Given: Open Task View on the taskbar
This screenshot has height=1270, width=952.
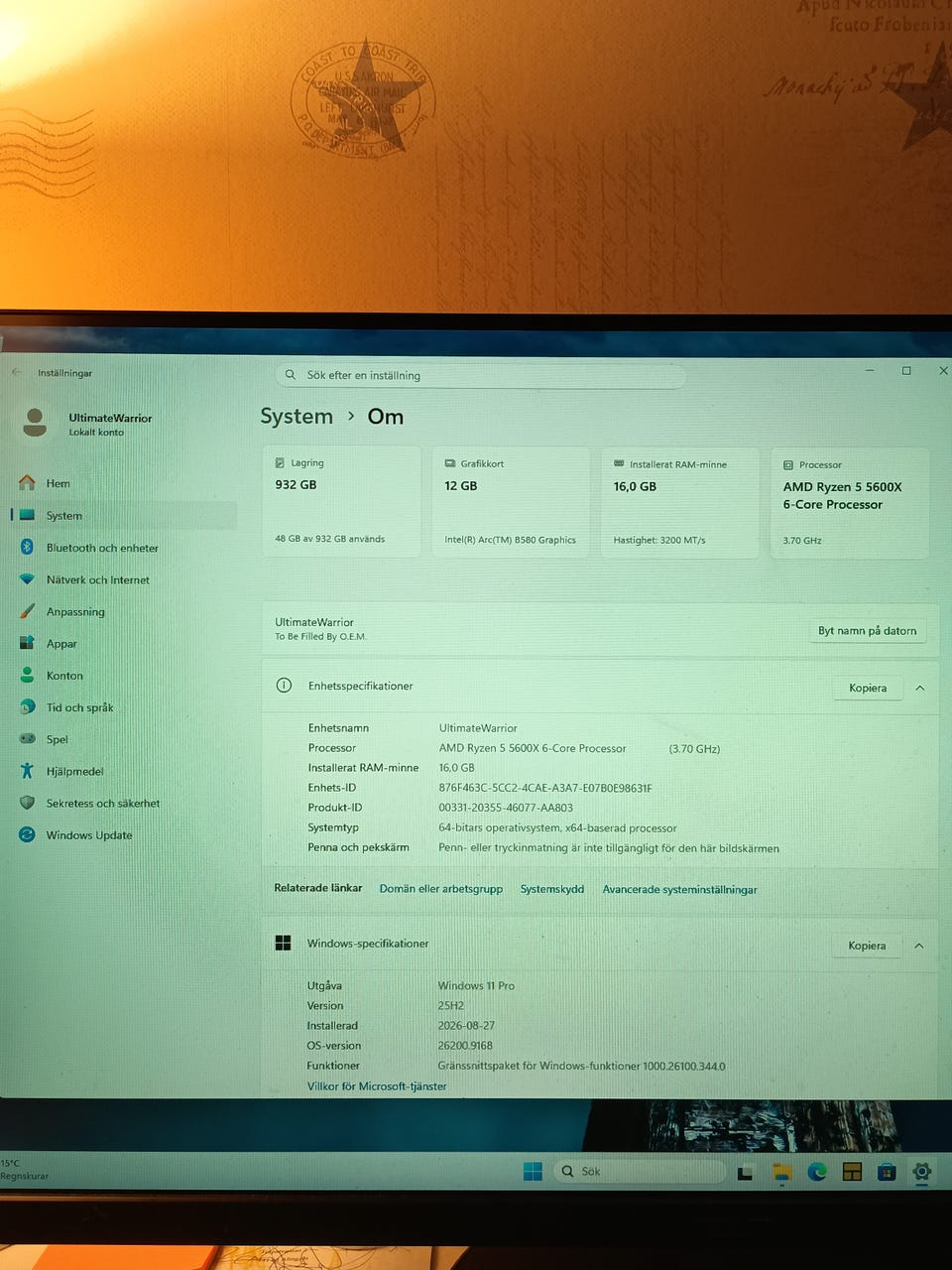Looking at the screenshot, I should [x=745, y=1173].
